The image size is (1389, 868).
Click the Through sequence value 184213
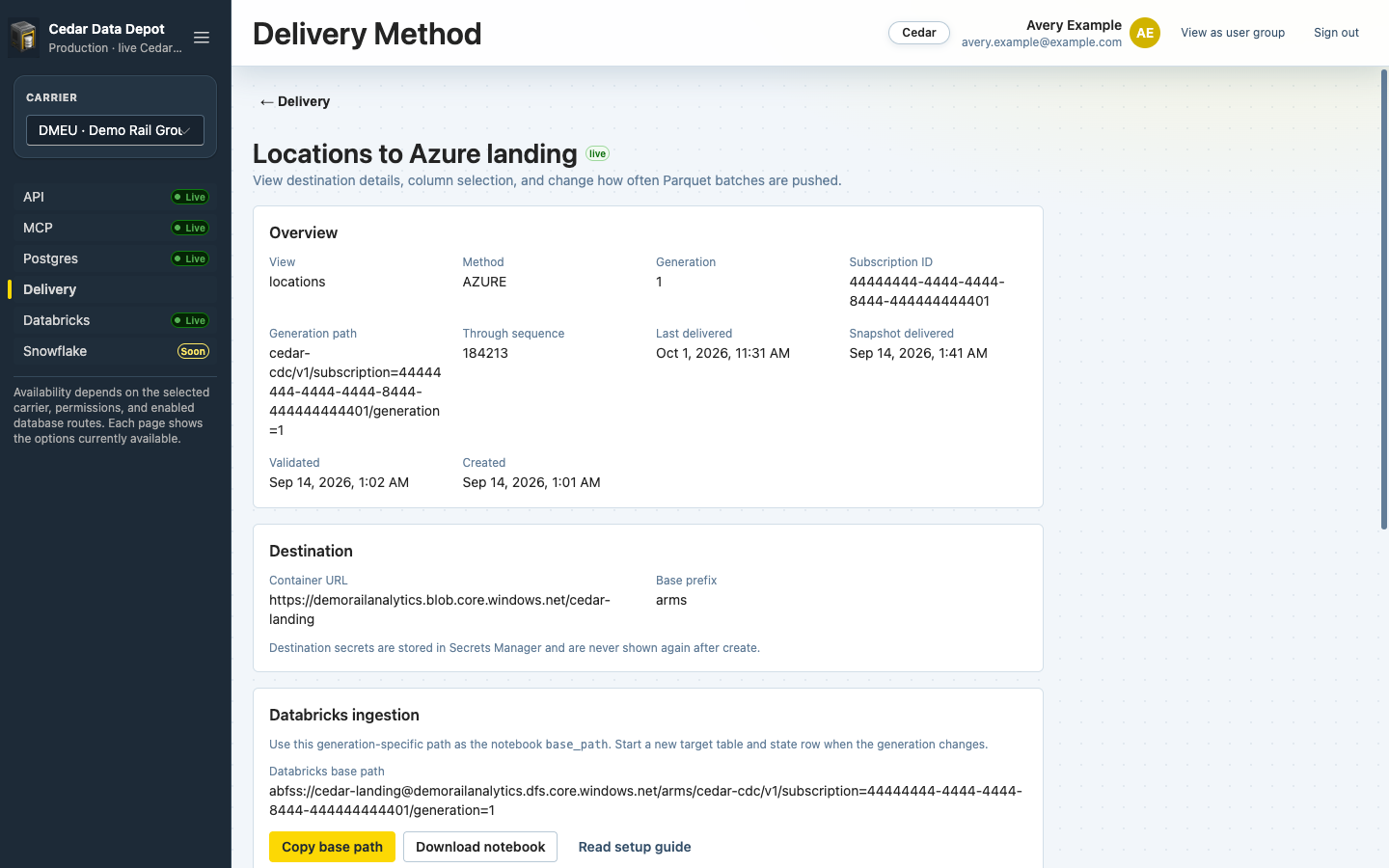485,353
